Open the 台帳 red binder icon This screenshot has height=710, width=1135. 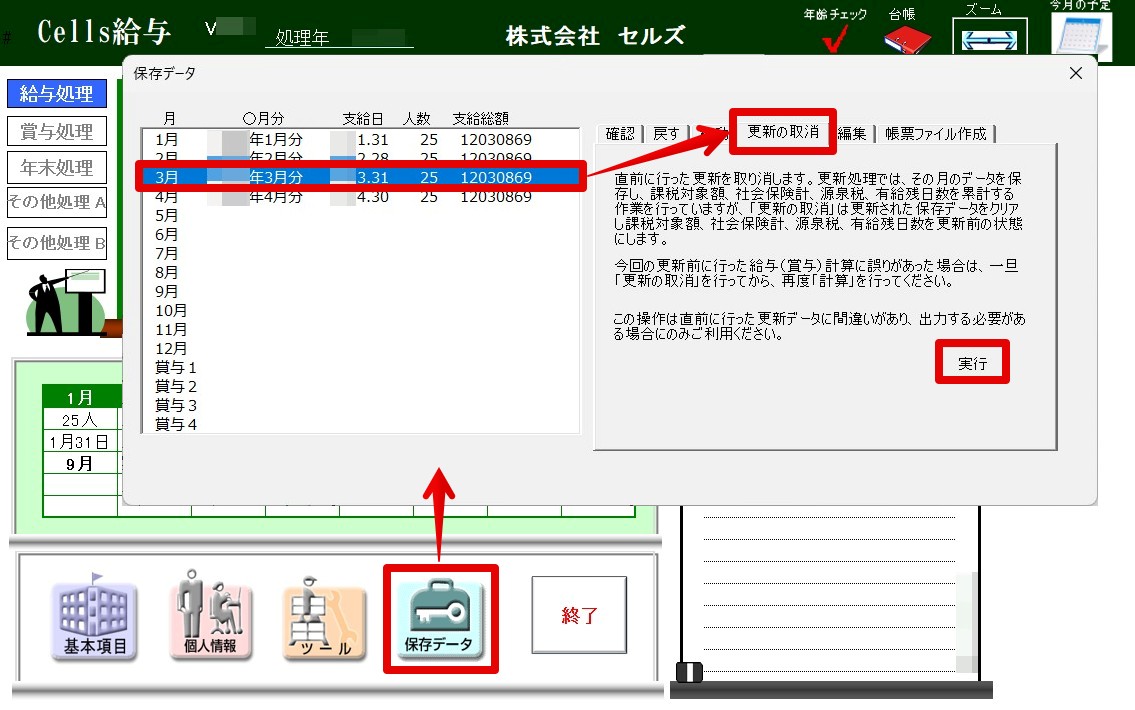click(x=907, y=39)
